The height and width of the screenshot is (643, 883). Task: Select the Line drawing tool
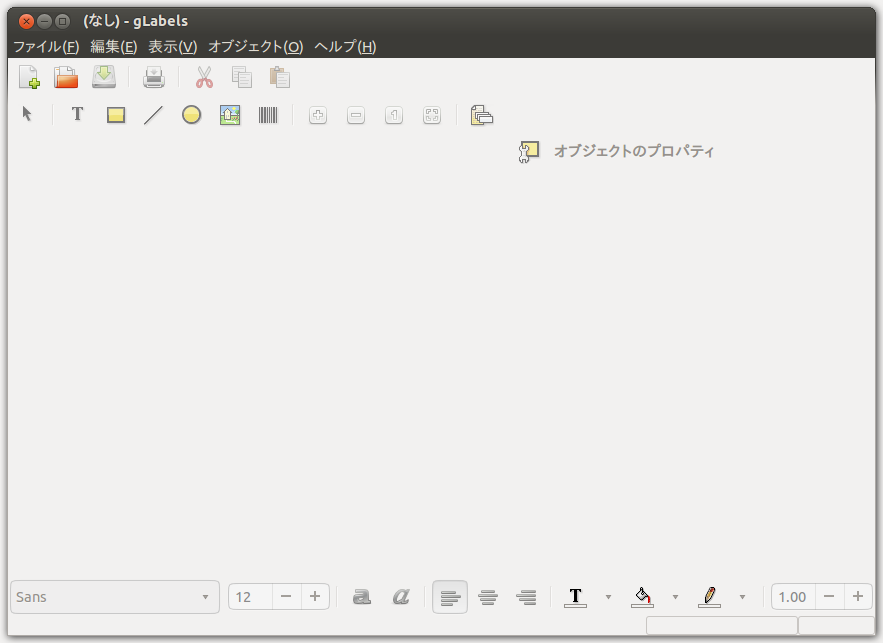[x=153, y=115]
